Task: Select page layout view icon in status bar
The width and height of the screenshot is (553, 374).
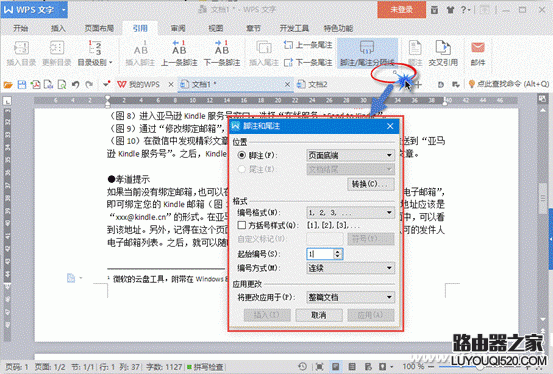Action: [x=335, y=367]
